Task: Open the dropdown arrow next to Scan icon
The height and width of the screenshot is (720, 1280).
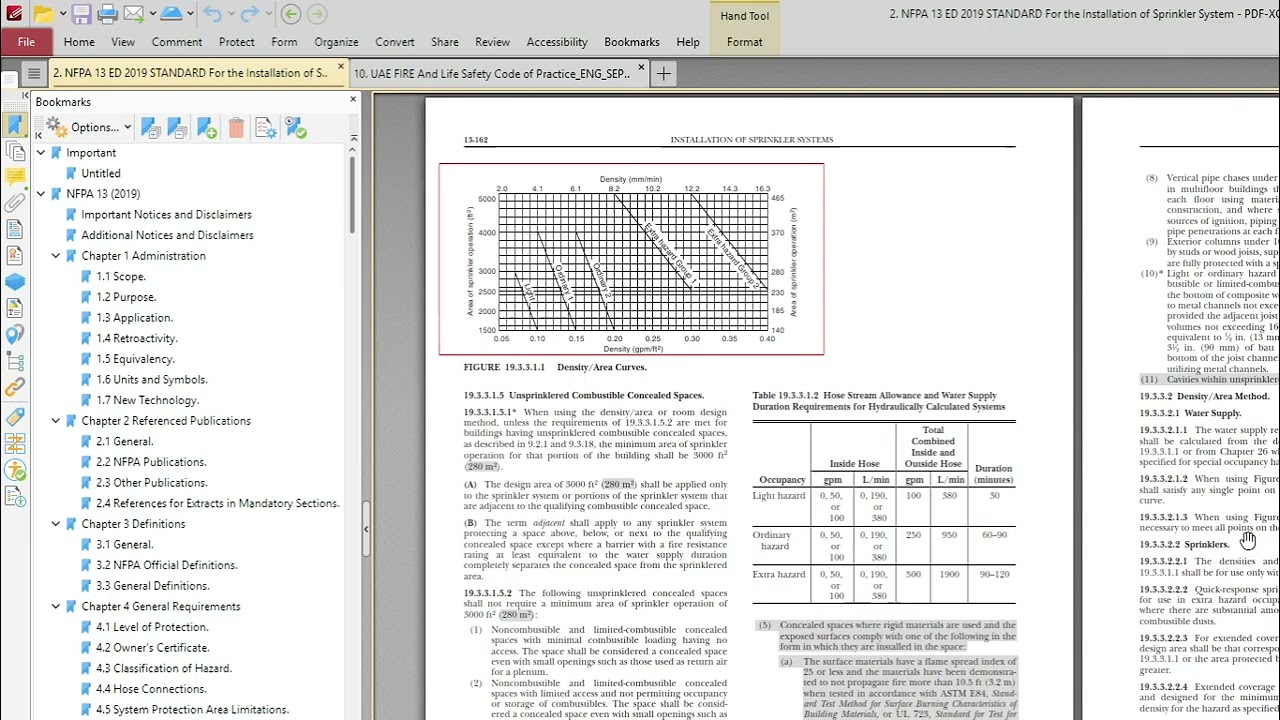Action: (189, 14)
